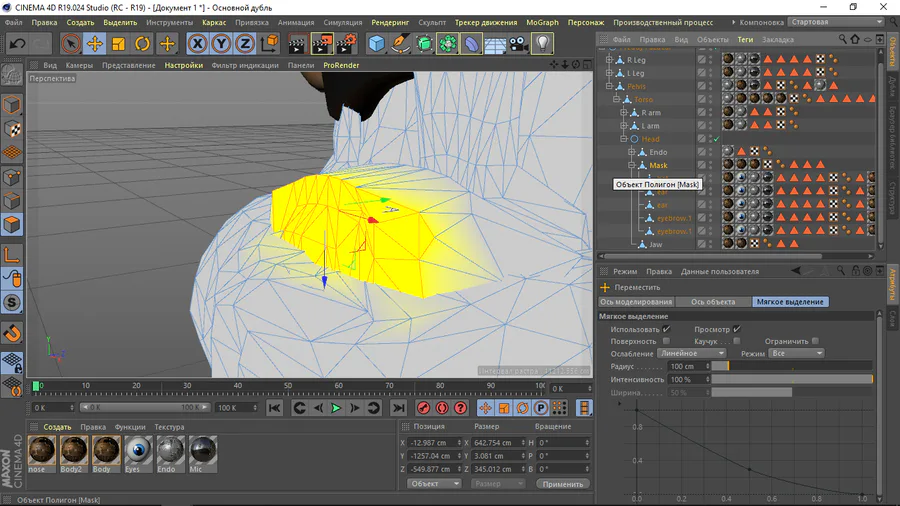This screenshot has height=506, width=900.
Task: Activate the Rotate tool
Action: click(x=142, y=44)
